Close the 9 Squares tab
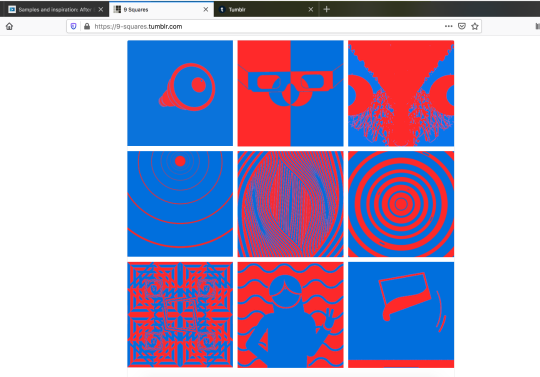The width and height of the screenshot is (540, 377). tap(206, 10)
